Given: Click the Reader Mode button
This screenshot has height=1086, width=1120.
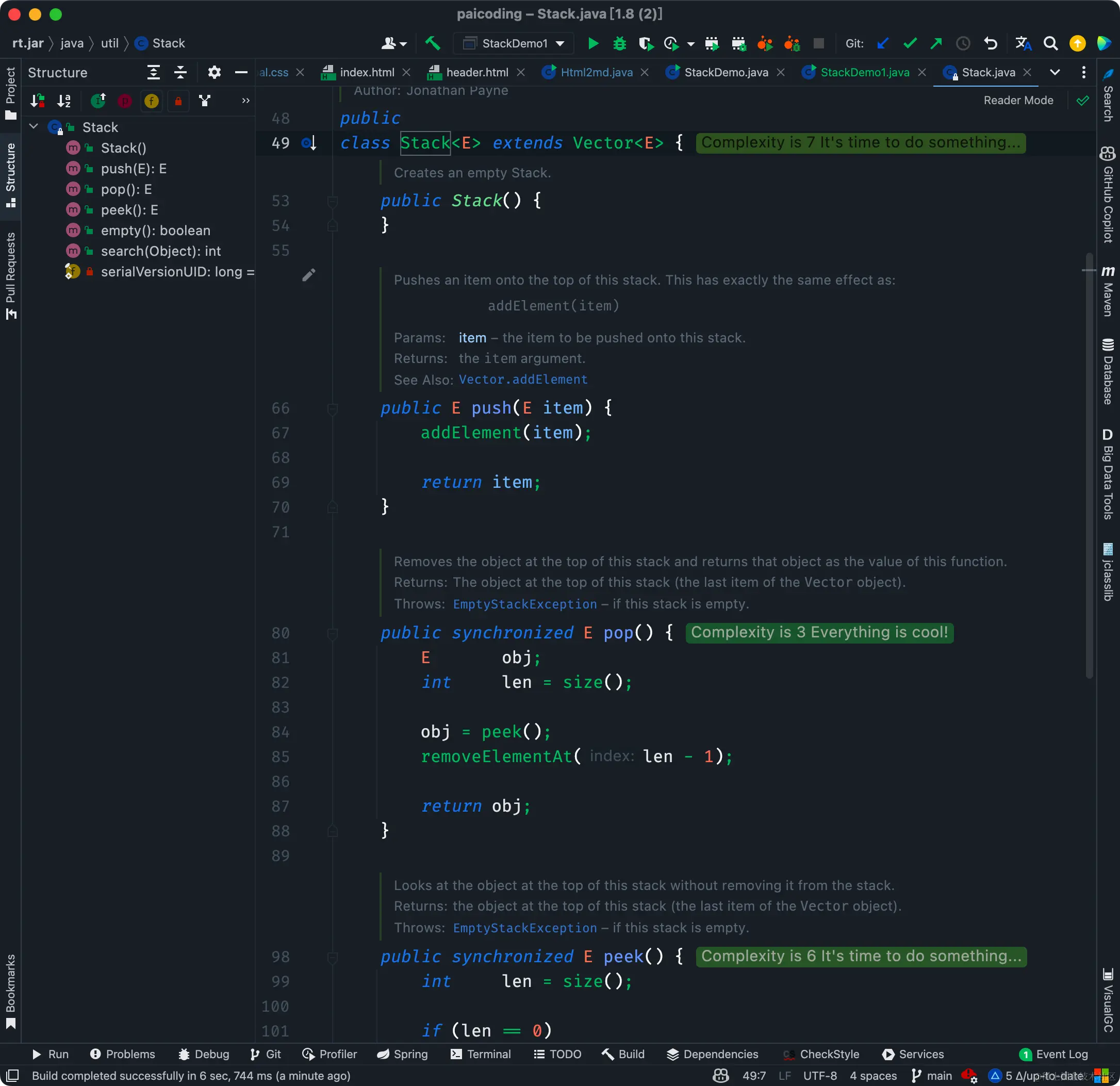Looking at the screenshot, I should (x=1018, y=101).
